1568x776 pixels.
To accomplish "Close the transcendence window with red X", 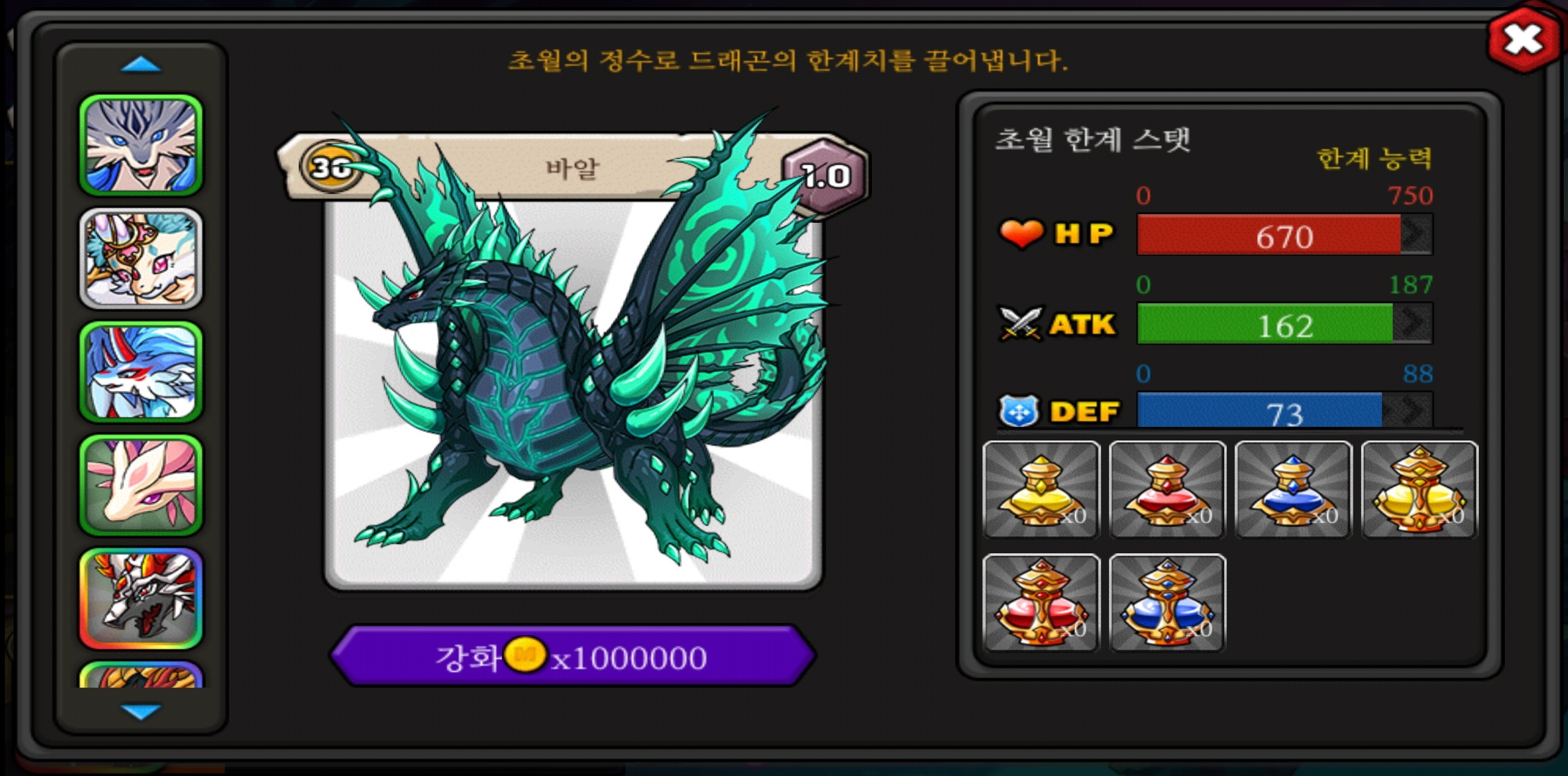I will [1523, 40].
